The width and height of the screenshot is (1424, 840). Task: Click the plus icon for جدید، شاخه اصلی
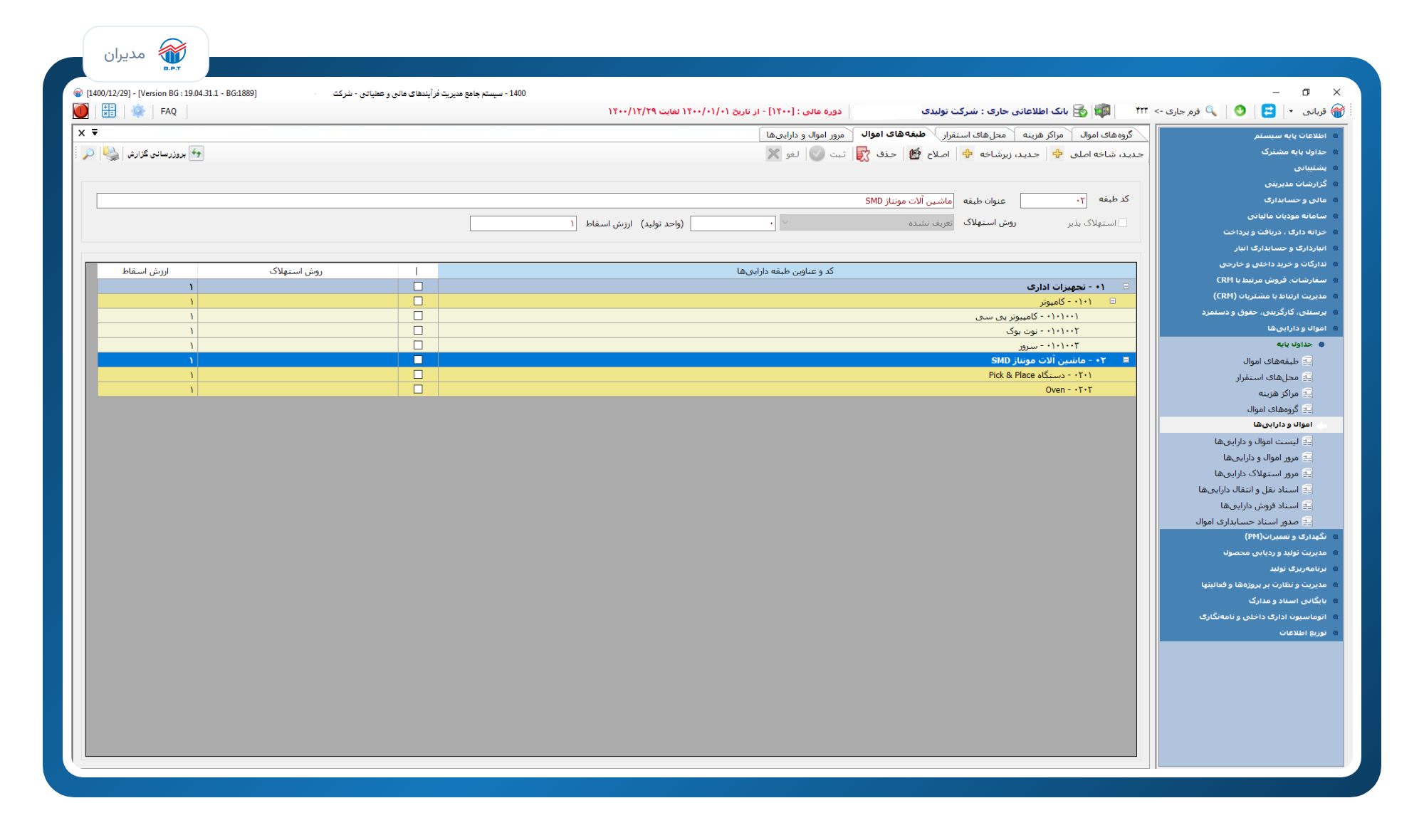[1058, 154]
